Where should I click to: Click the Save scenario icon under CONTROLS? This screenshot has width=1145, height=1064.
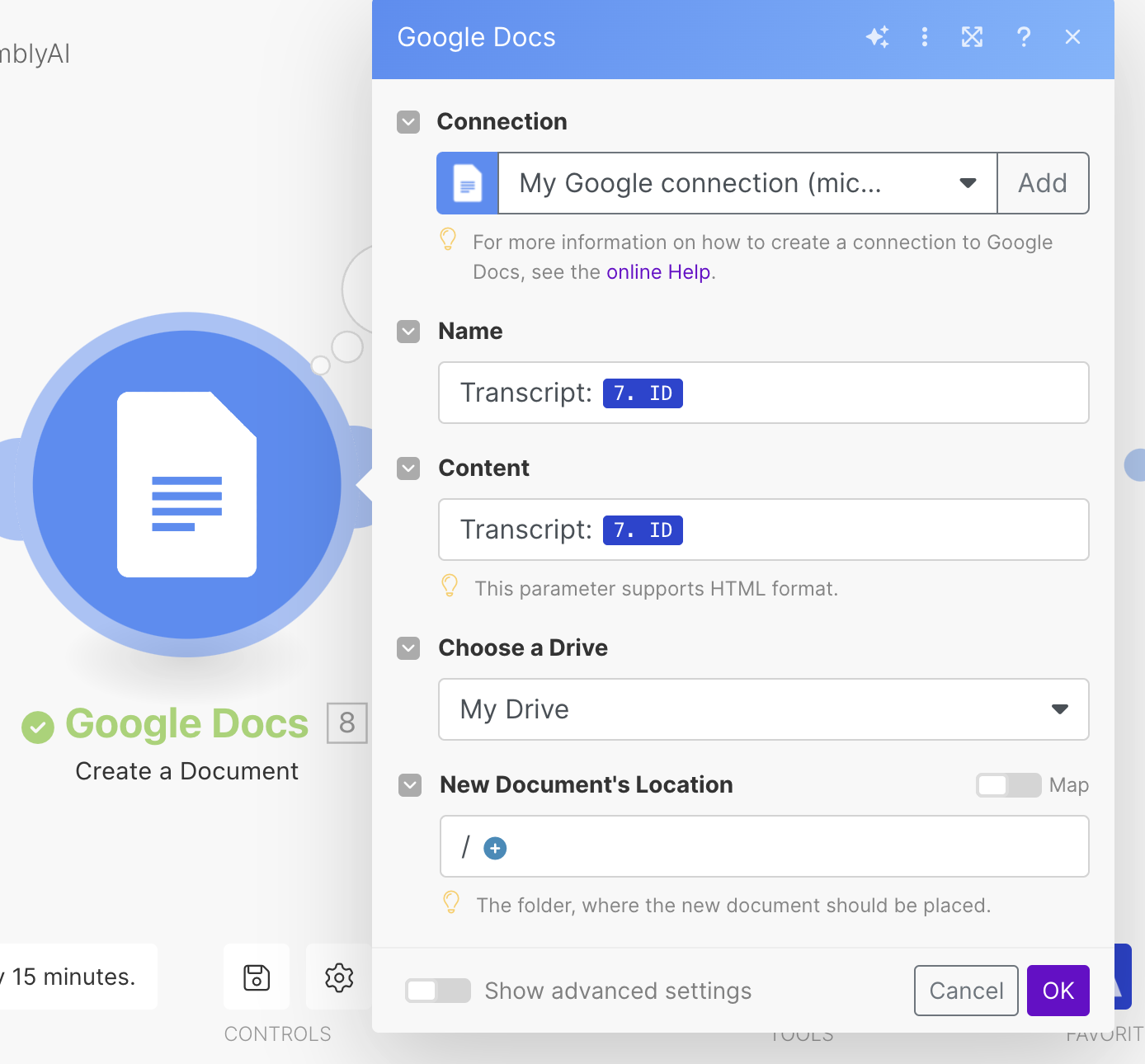pos(257,977)
